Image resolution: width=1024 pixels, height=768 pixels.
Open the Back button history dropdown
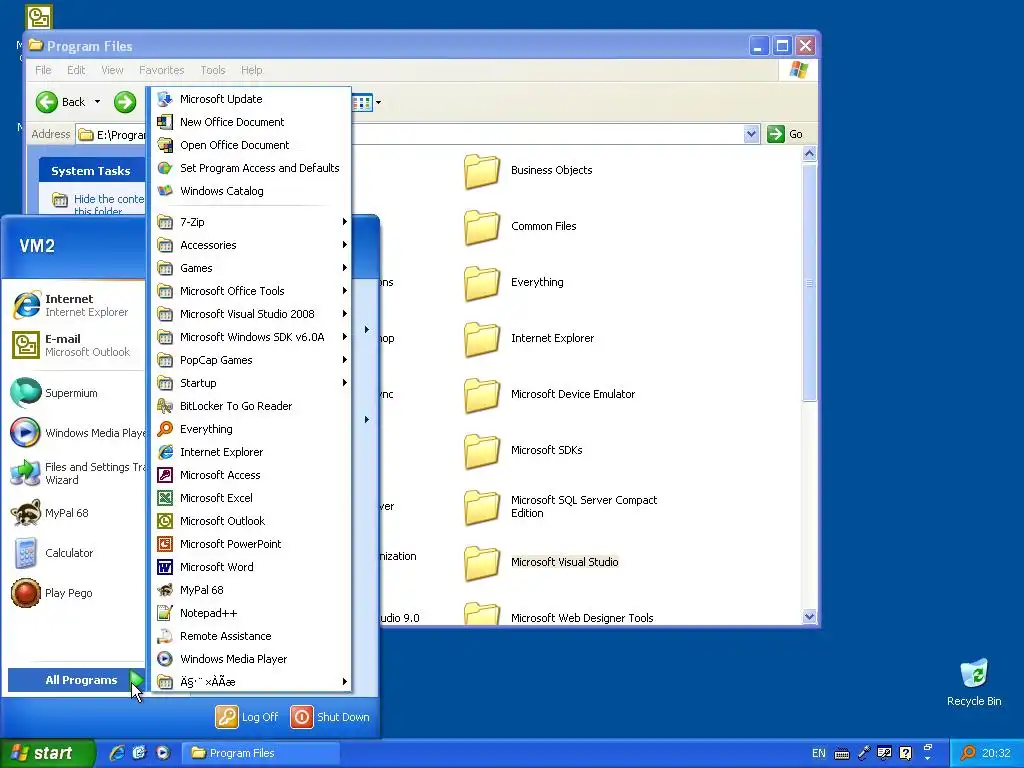click(x=97, y=102)
